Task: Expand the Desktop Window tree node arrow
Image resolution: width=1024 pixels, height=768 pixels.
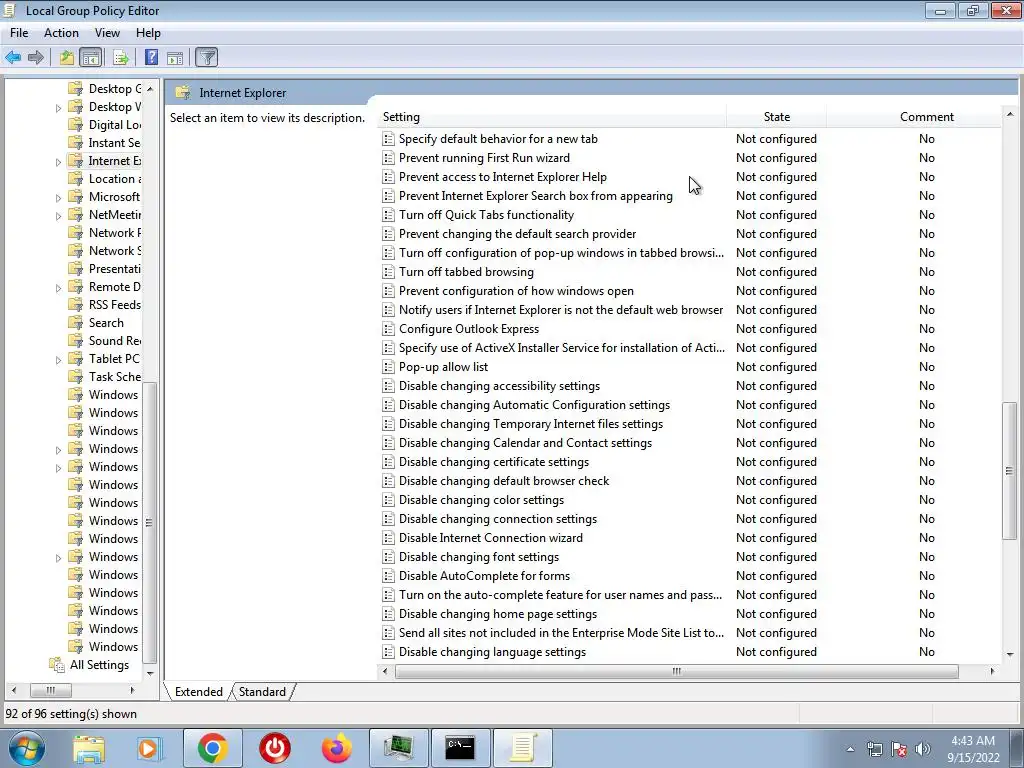Action: pyautogui.click(x=58, y=108)
